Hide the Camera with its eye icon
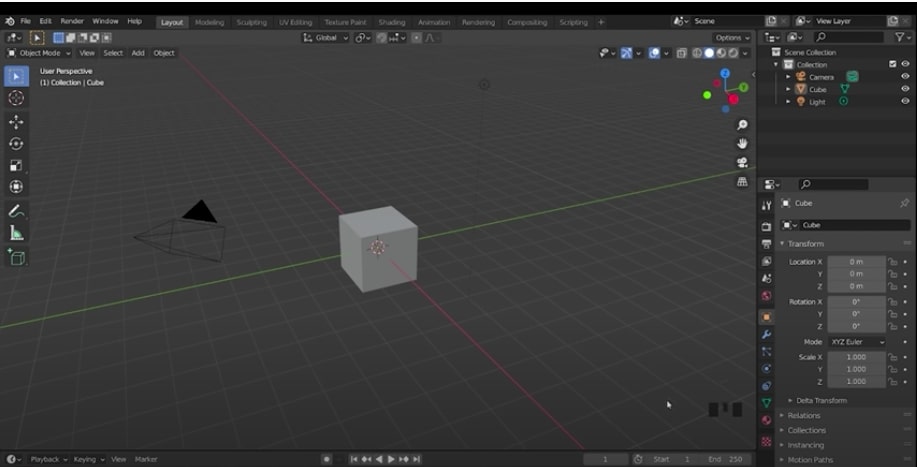The image size is (917, 467). pyautogui.click(x=905, y=77)
